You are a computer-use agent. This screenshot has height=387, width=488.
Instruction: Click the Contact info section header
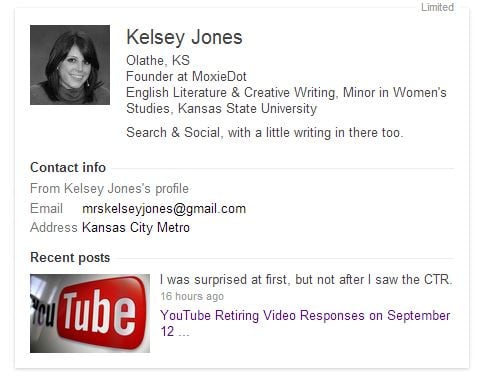tap(68, 168)
